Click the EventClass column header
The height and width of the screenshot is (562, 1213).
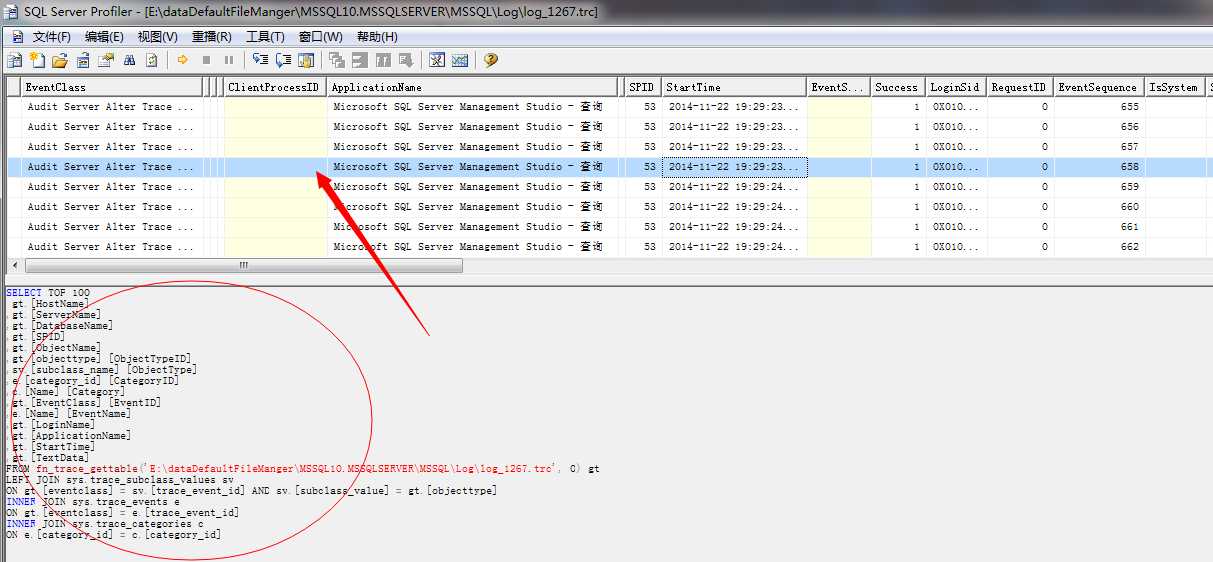point(113,87)
